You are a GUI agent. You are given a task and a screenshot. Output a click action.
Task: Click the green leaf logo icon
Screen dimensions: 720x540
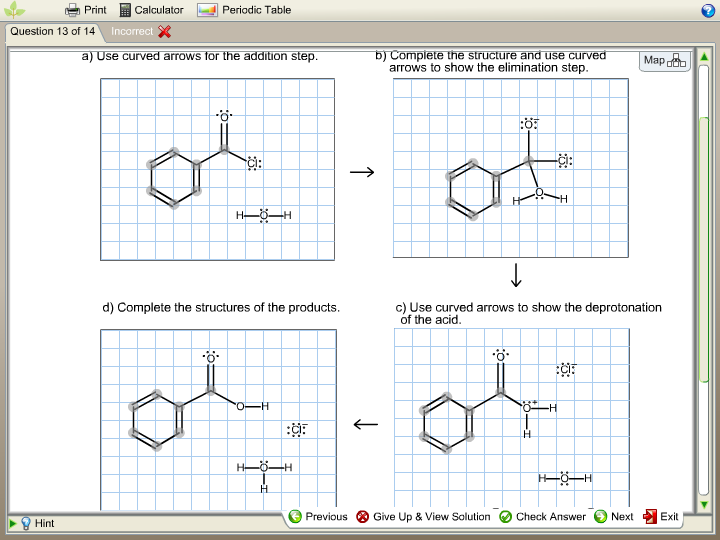pos(14,10)
